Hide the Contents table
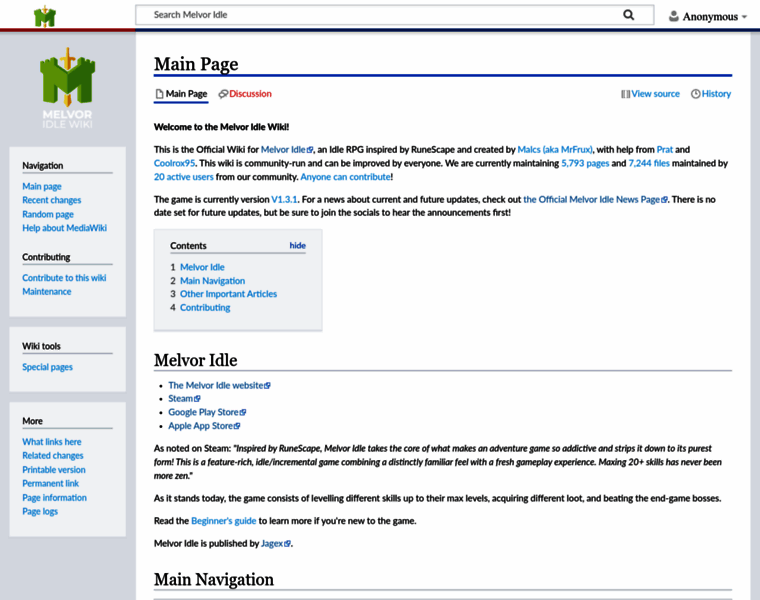This screenshot has width=760, height=600. (298, 245)
